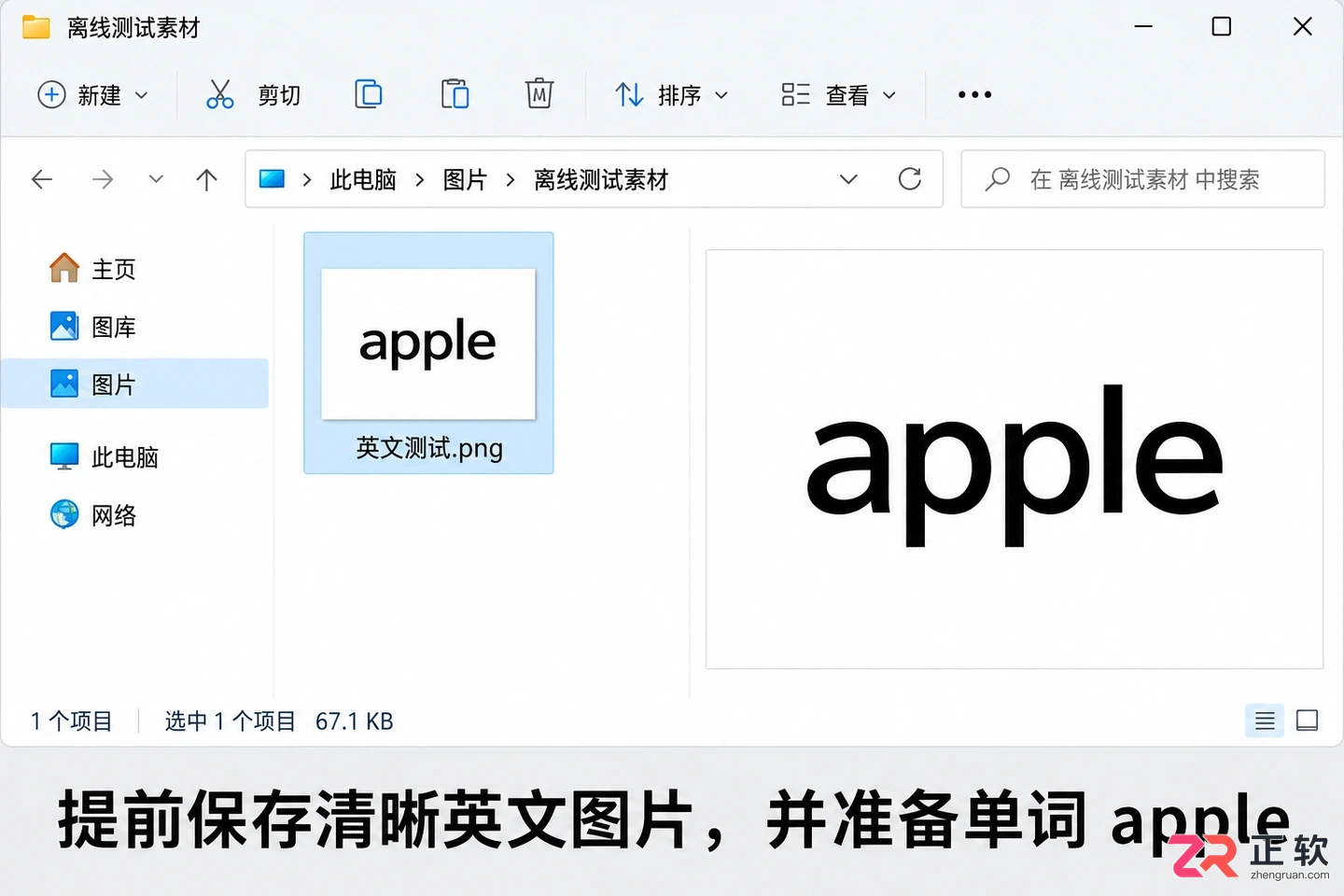Expand recent locations chevron near navigation arrows
The height and width of the screenshot is (896, 1344).
[156, 179]
